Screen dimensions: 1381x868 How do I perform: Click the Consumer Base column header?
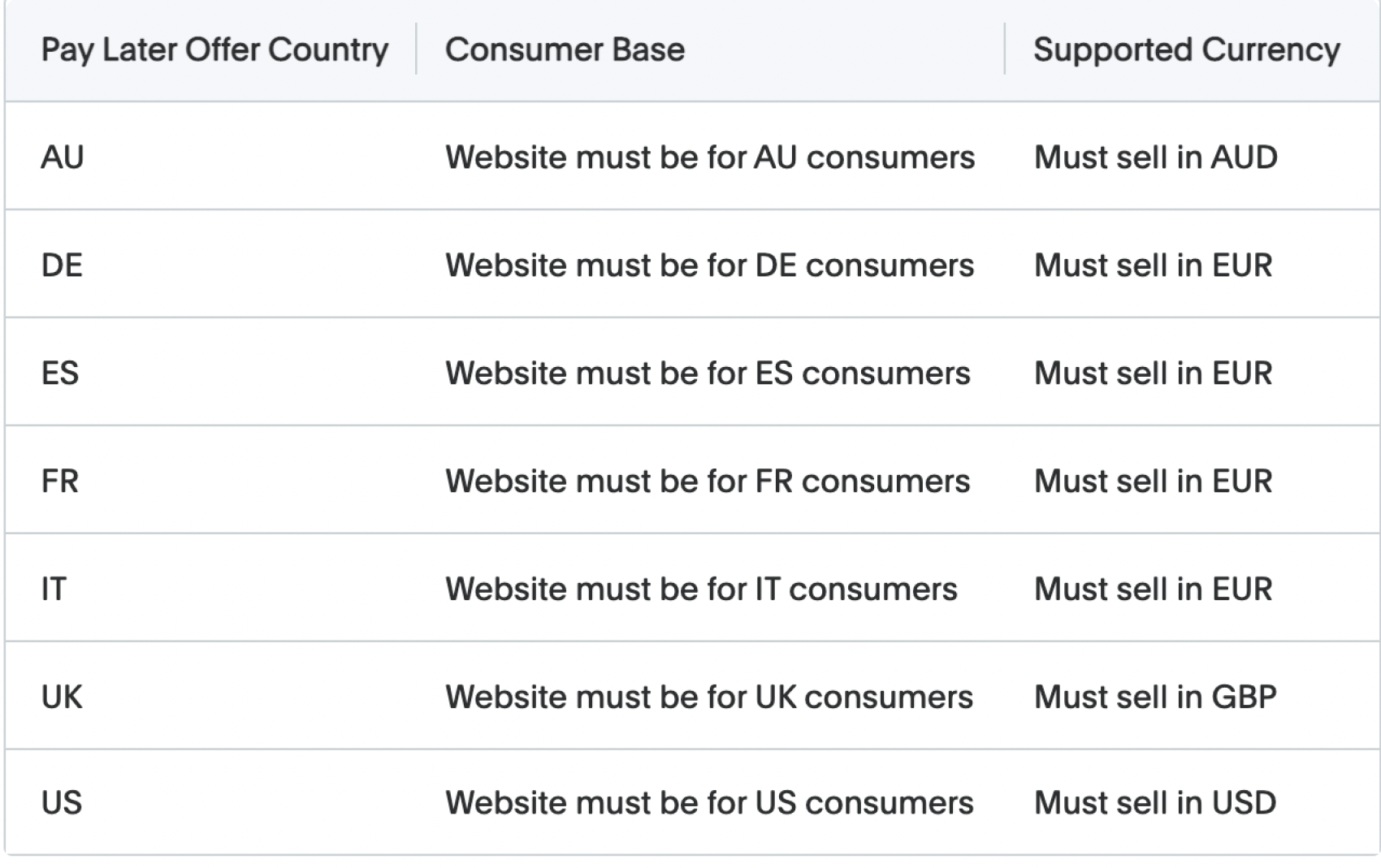point(565,50)
